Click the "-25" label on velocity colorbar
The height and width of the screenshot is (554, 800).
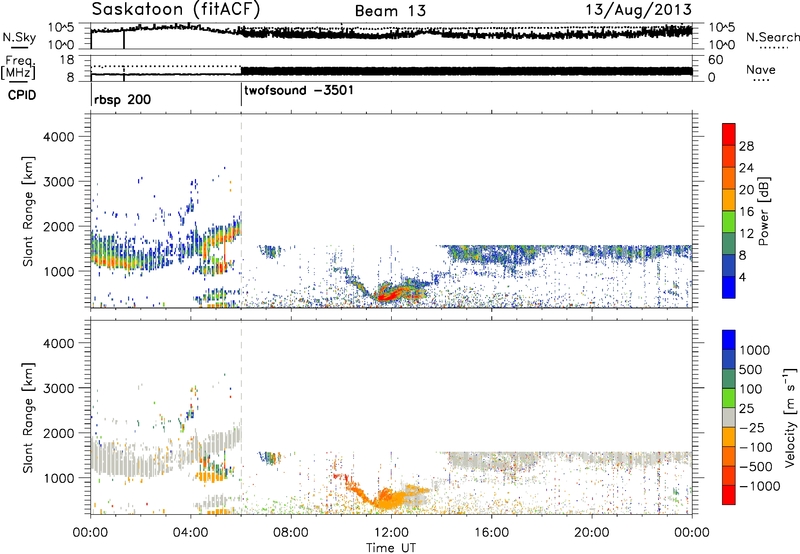[x=750, y=428]
